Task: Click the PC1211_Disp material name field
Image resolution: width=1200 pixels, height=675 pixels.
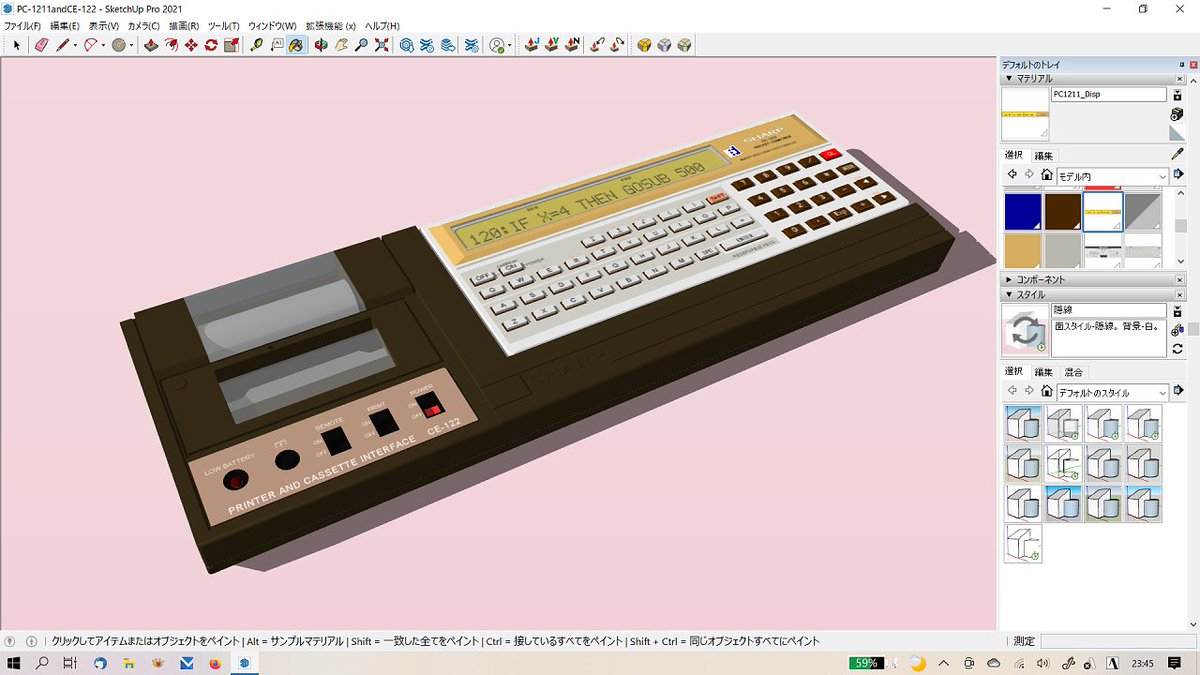Action: click(x=1108, y=94)
